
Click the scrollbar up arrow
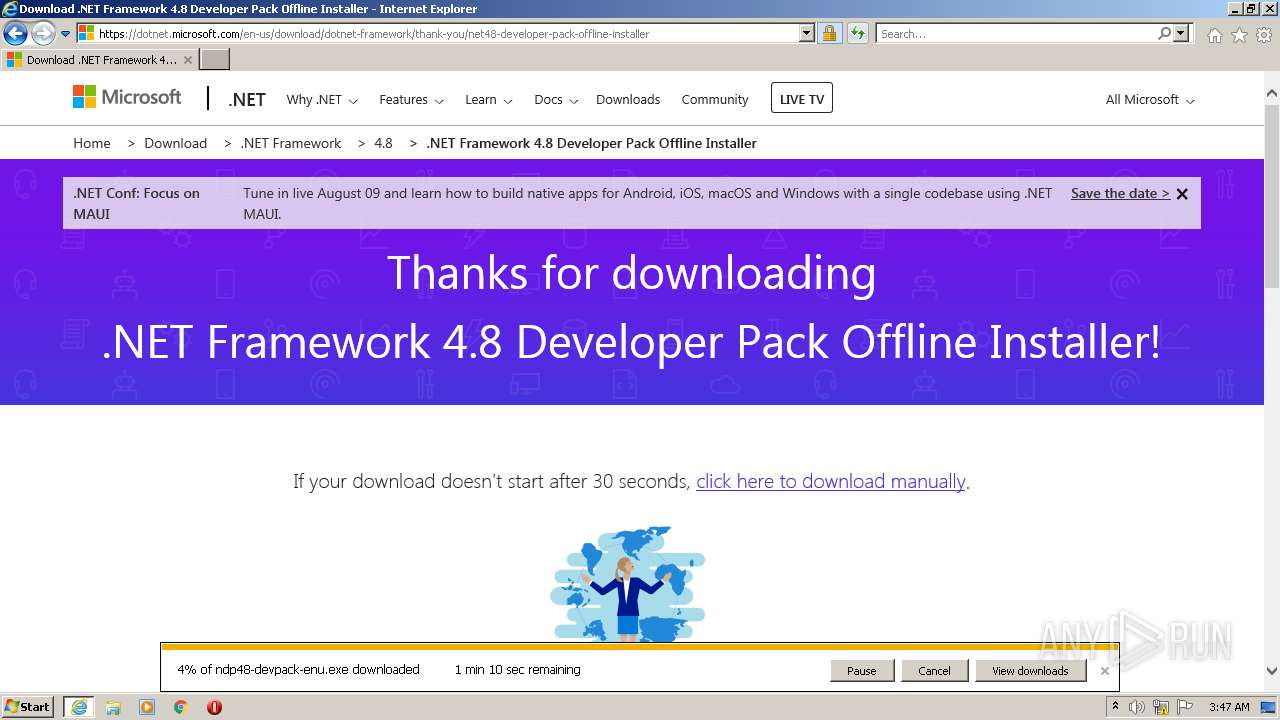click(x=1272, y=94)
